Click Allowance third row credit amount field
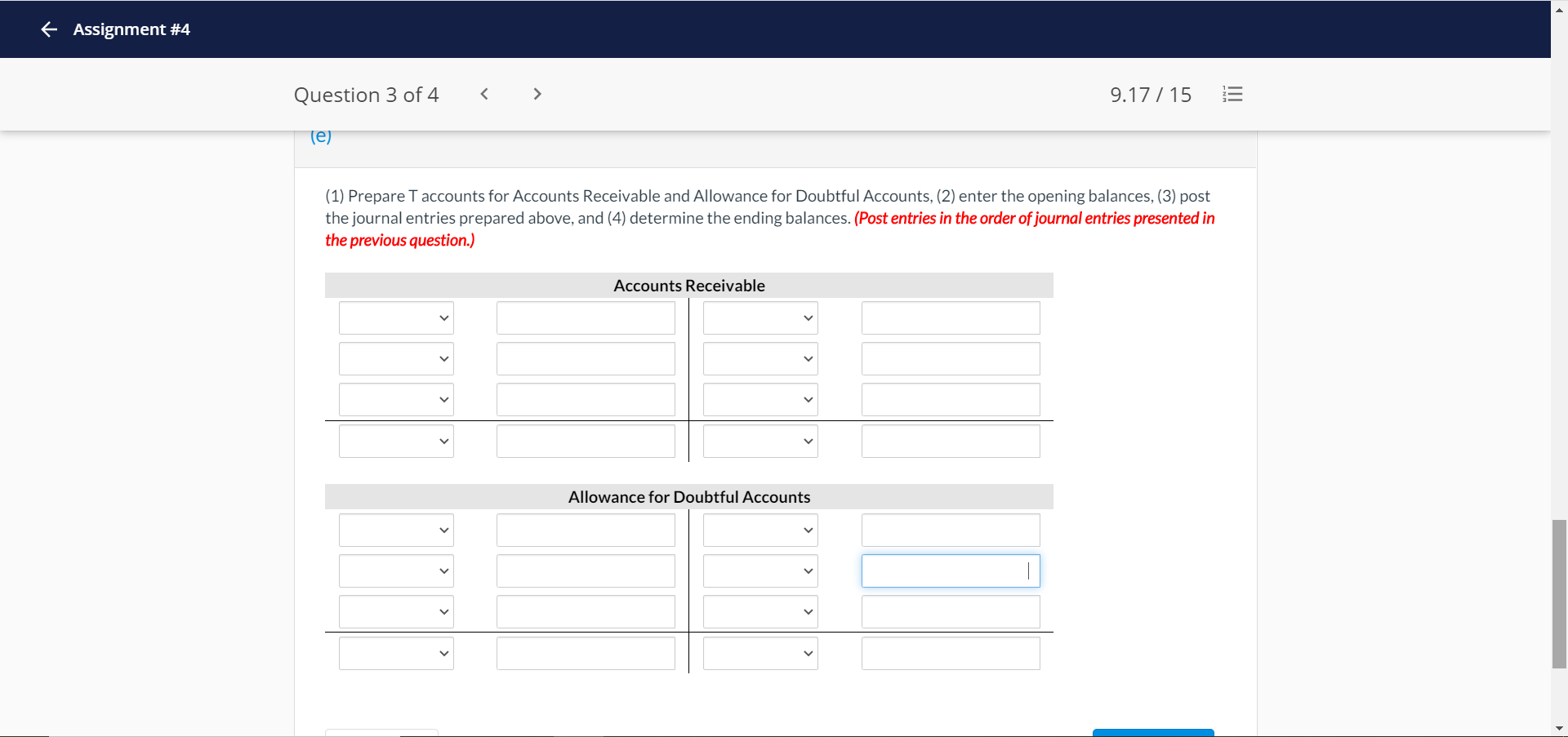Screen dimensions: 1568x737 pyautogui.click(x=951, y=612)
